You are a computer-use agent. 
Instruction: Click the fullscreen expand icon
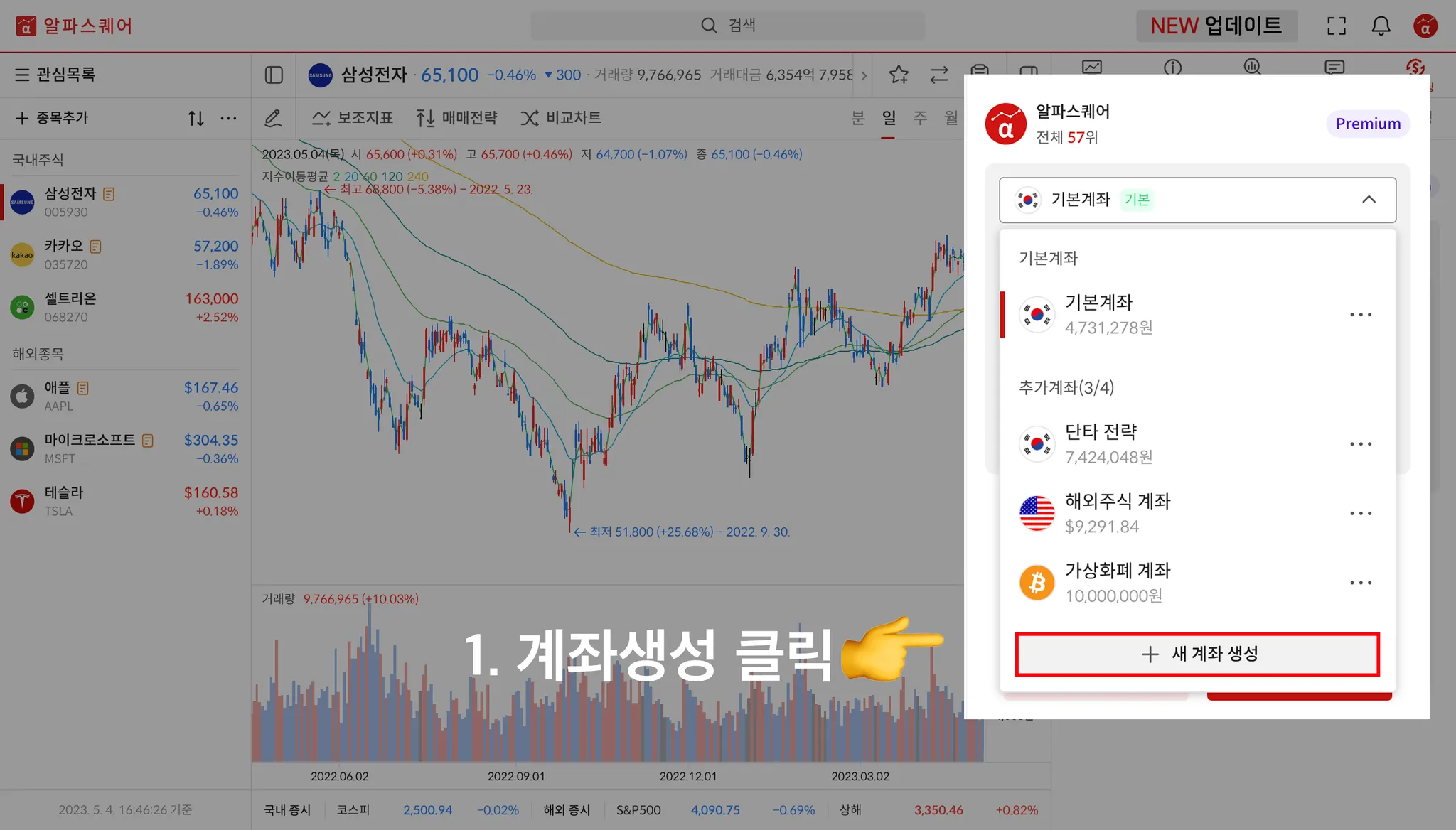click(1337, 26)
